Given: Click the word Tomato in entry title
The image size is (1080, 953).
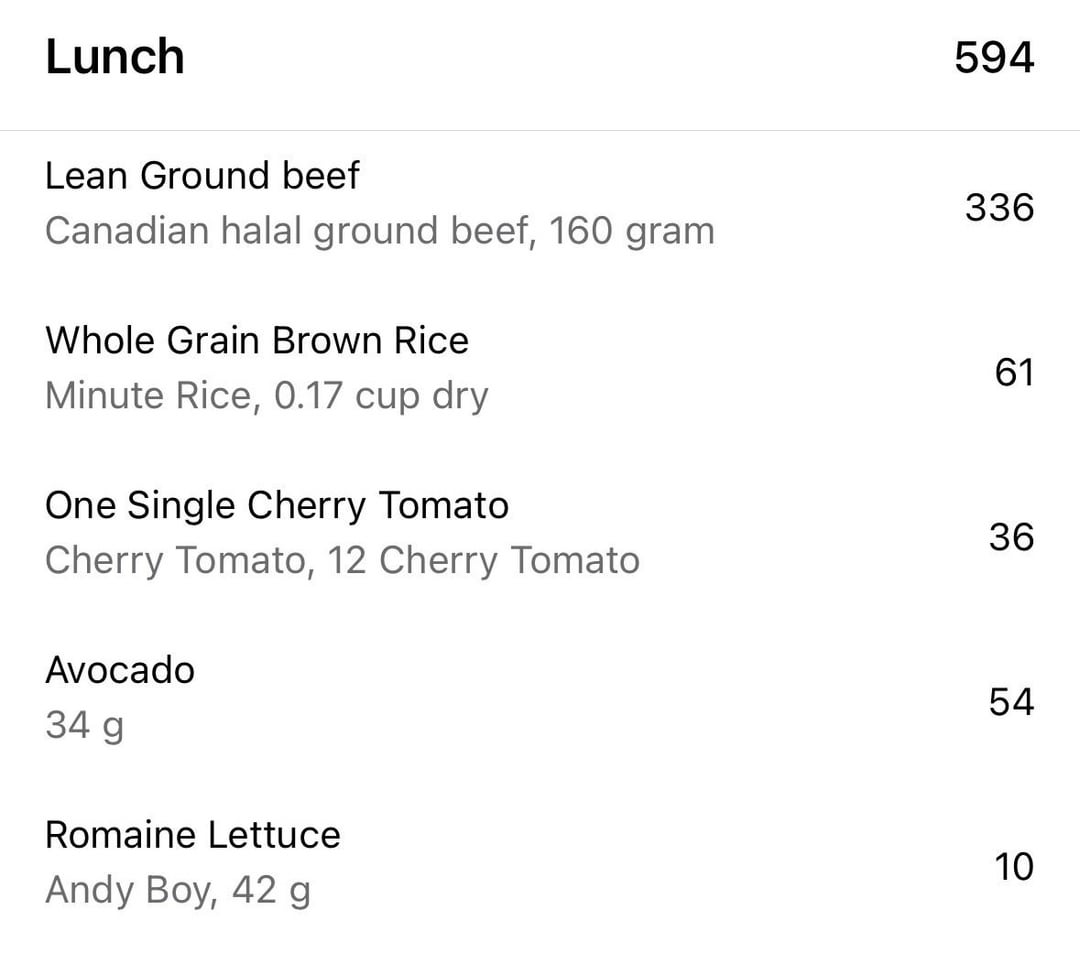Looking at the screenshot, I should pos(444,505).
